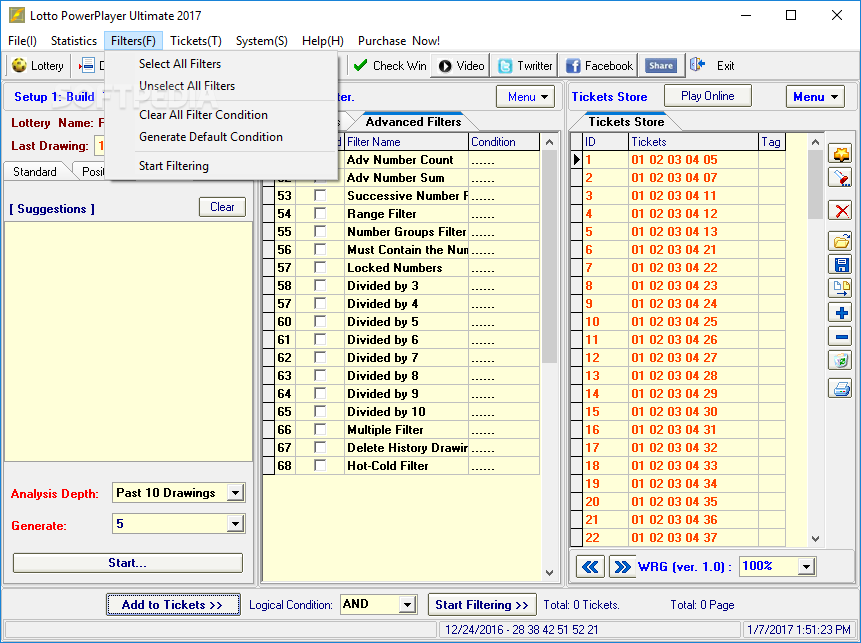
Task: Open the System(S) menu
Action: (261, 41)
